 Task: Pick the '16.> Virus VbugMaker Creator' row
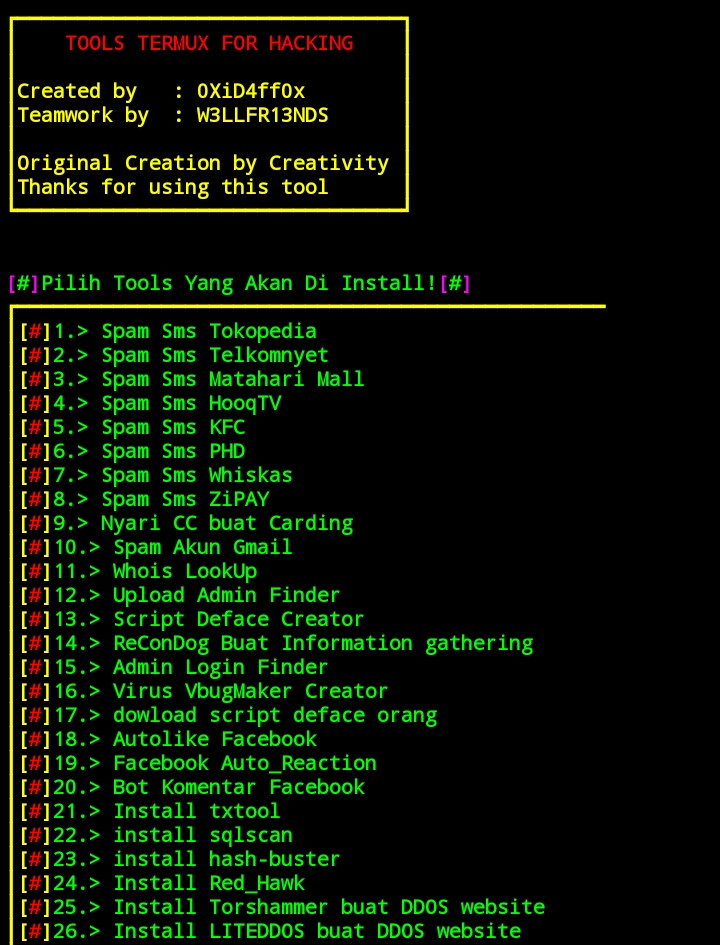click(x=204, y=691)
